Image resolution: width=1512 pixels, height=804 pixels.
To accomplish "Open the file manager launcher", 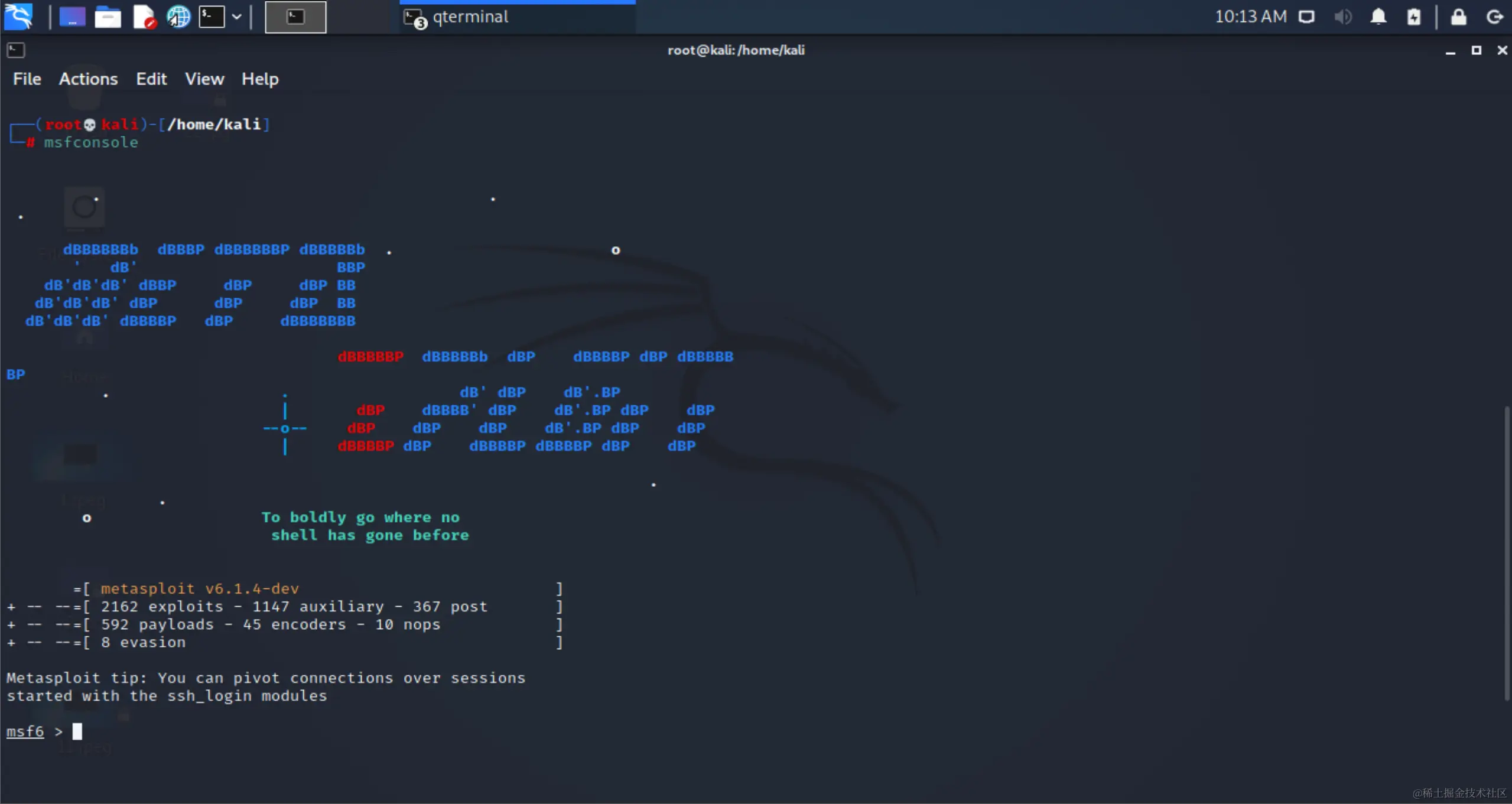I will (108, 17).
